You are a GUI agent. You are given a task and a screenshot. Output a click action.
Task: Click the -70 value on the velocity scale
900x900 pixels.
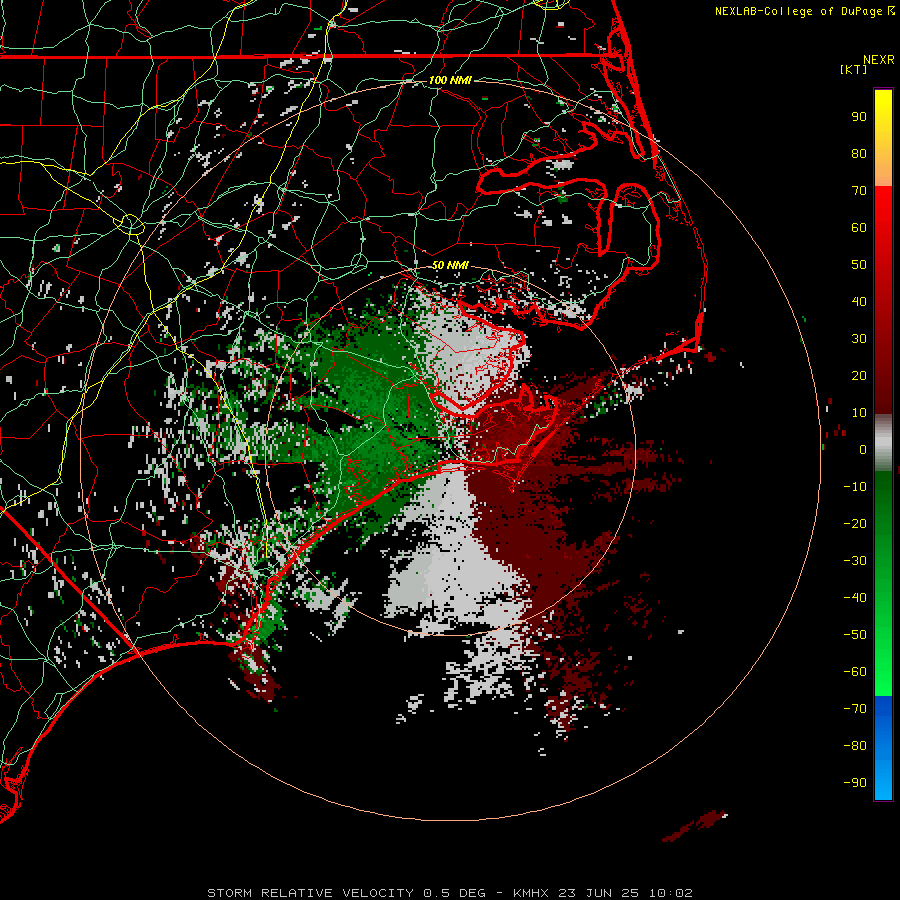pos(855,709)
